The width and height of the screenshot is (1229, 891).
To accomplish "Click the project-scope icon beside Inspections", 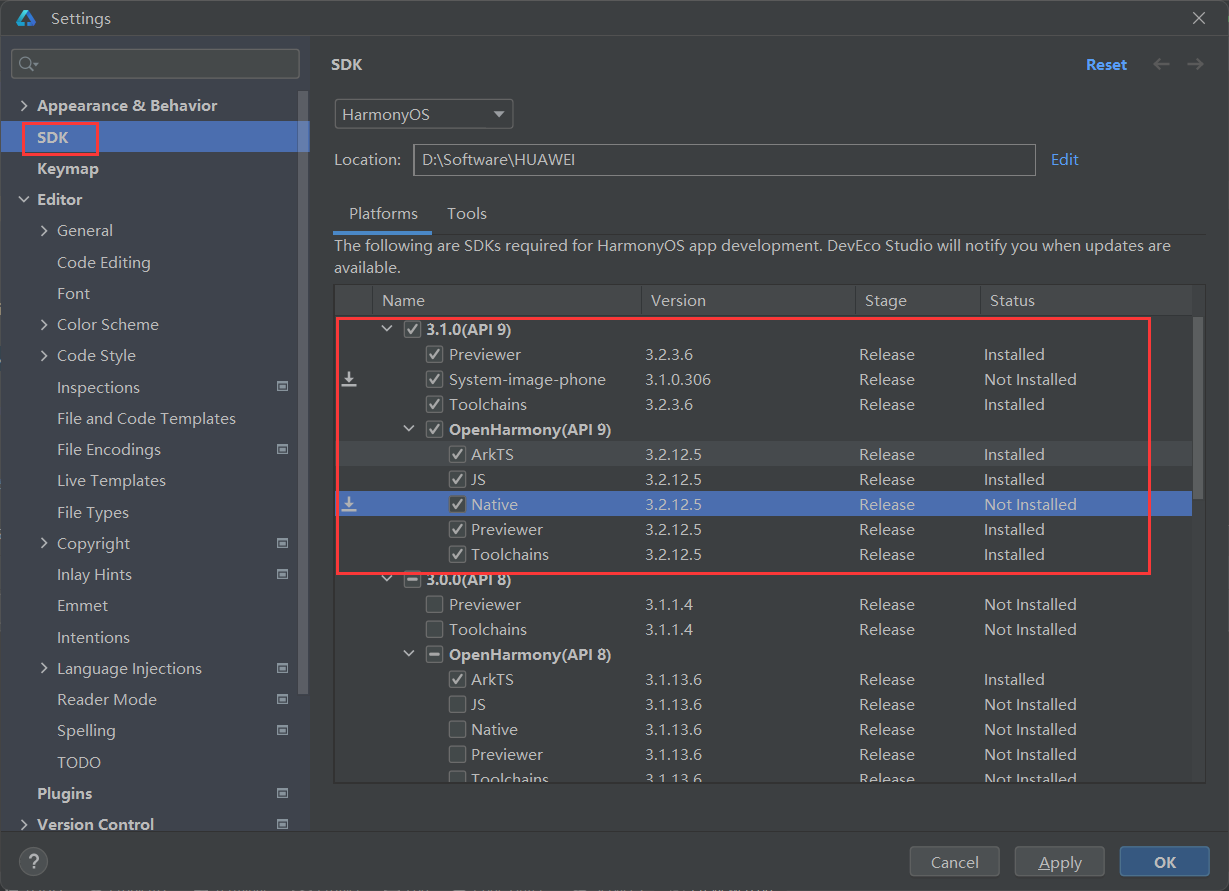I will pyautogui.click(x=282, y=387).
